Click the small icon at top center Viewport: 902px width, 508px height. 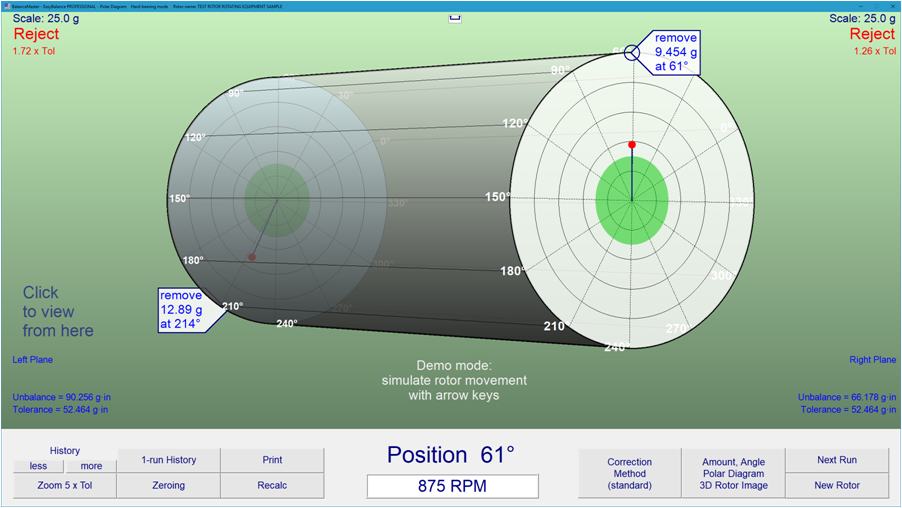455,17
